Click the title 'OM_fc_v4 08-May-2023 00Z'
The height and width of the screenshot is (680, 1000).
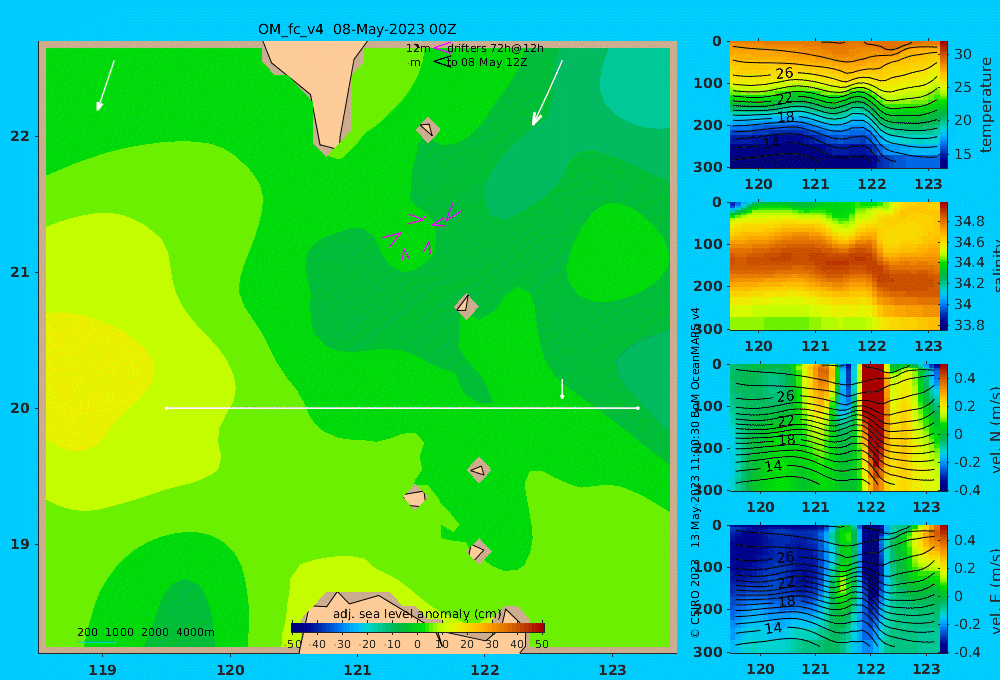tap(357, 29)
